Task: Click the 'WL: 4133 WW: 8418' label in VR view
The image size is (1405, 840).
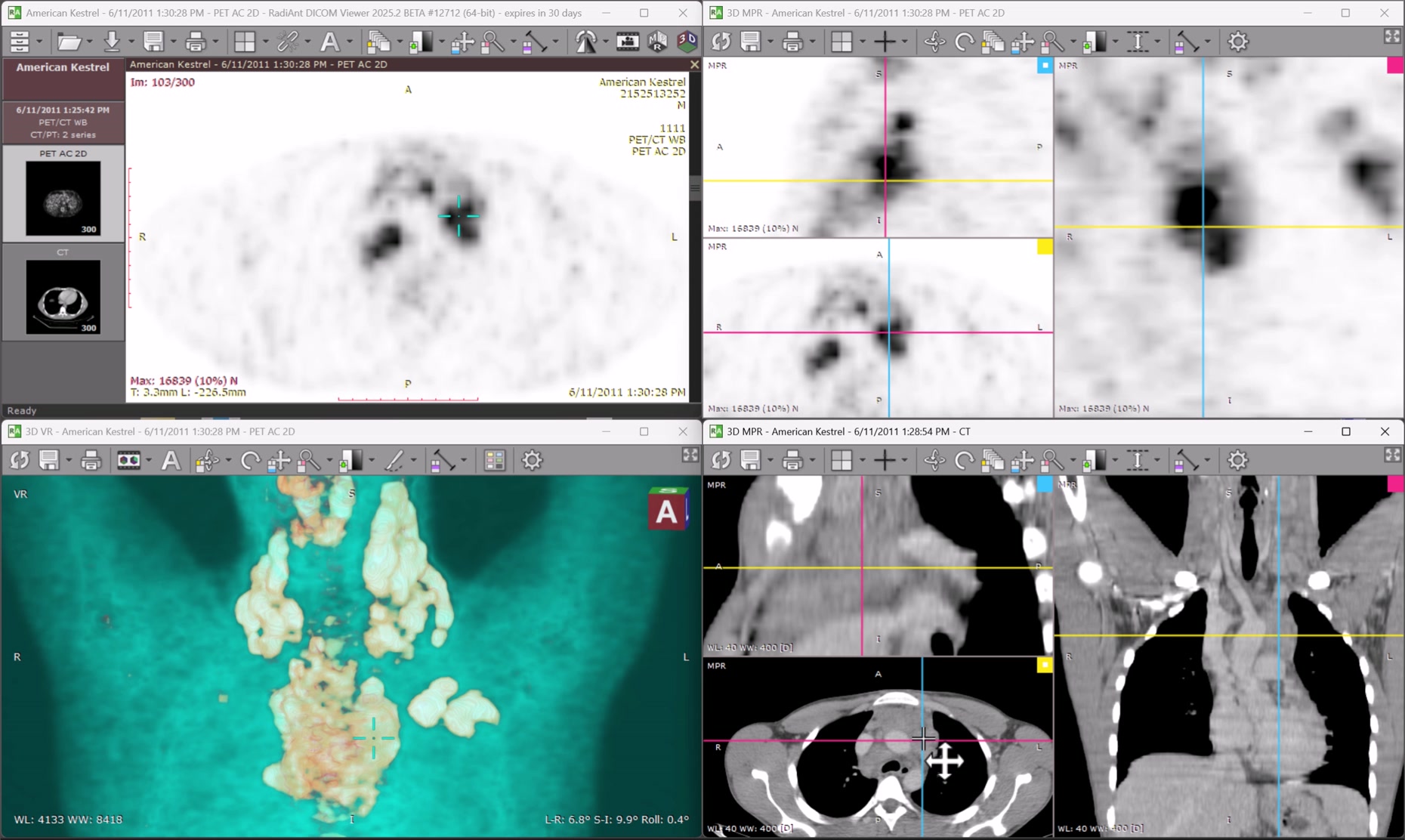Action: pos(68,819)
